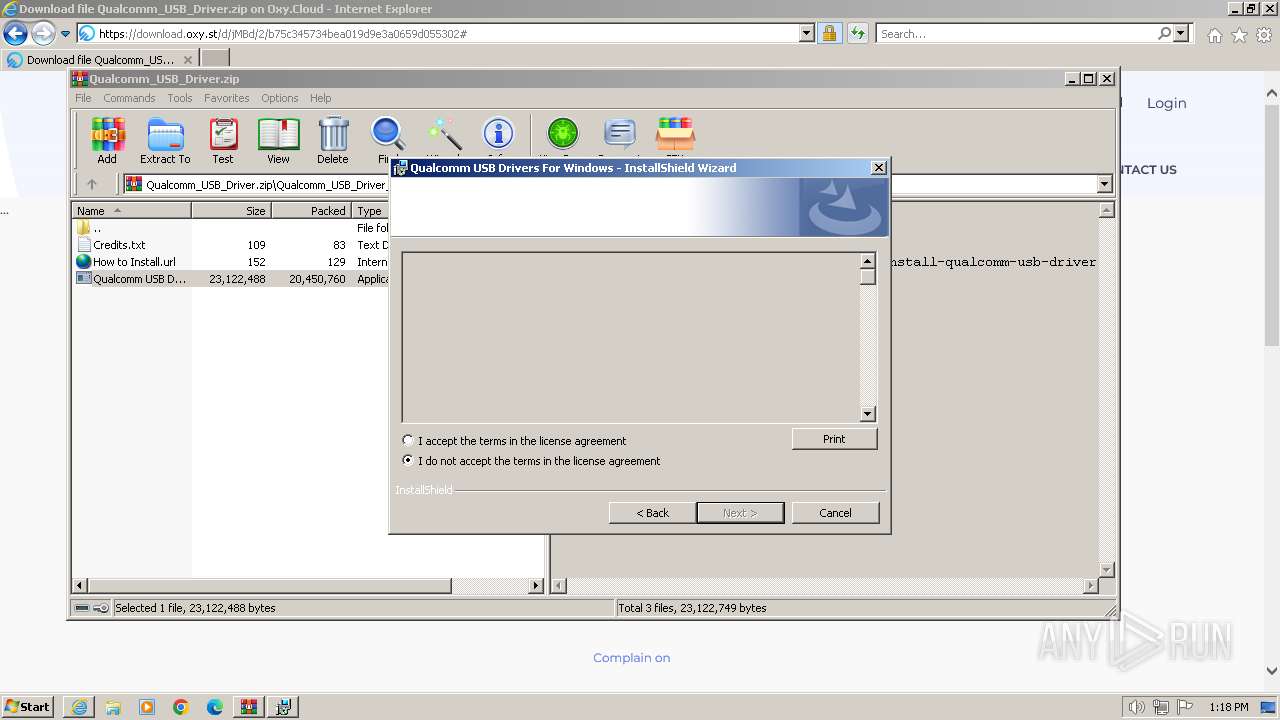1280x720 pixels.
Task: Select Credits.txt in archive list
Action: tap(119, 245)
